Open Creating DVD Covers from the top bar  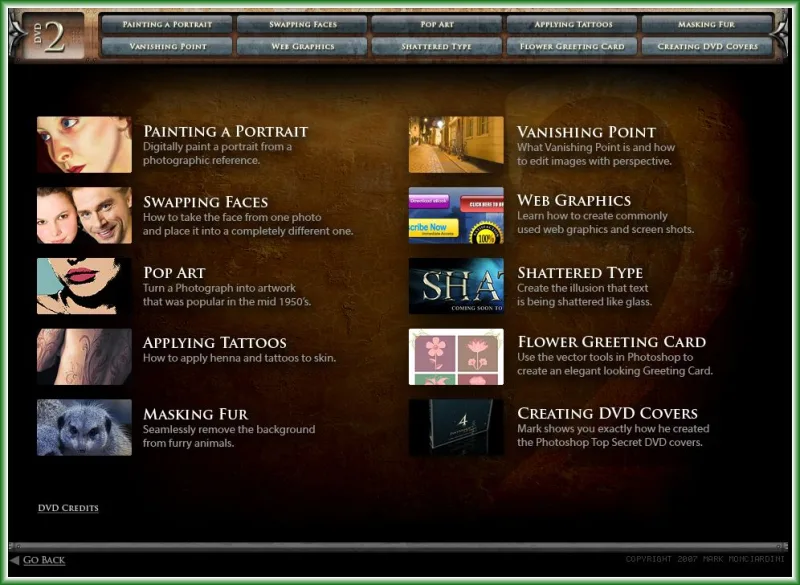pyautogui.click(x=707, y=46)
